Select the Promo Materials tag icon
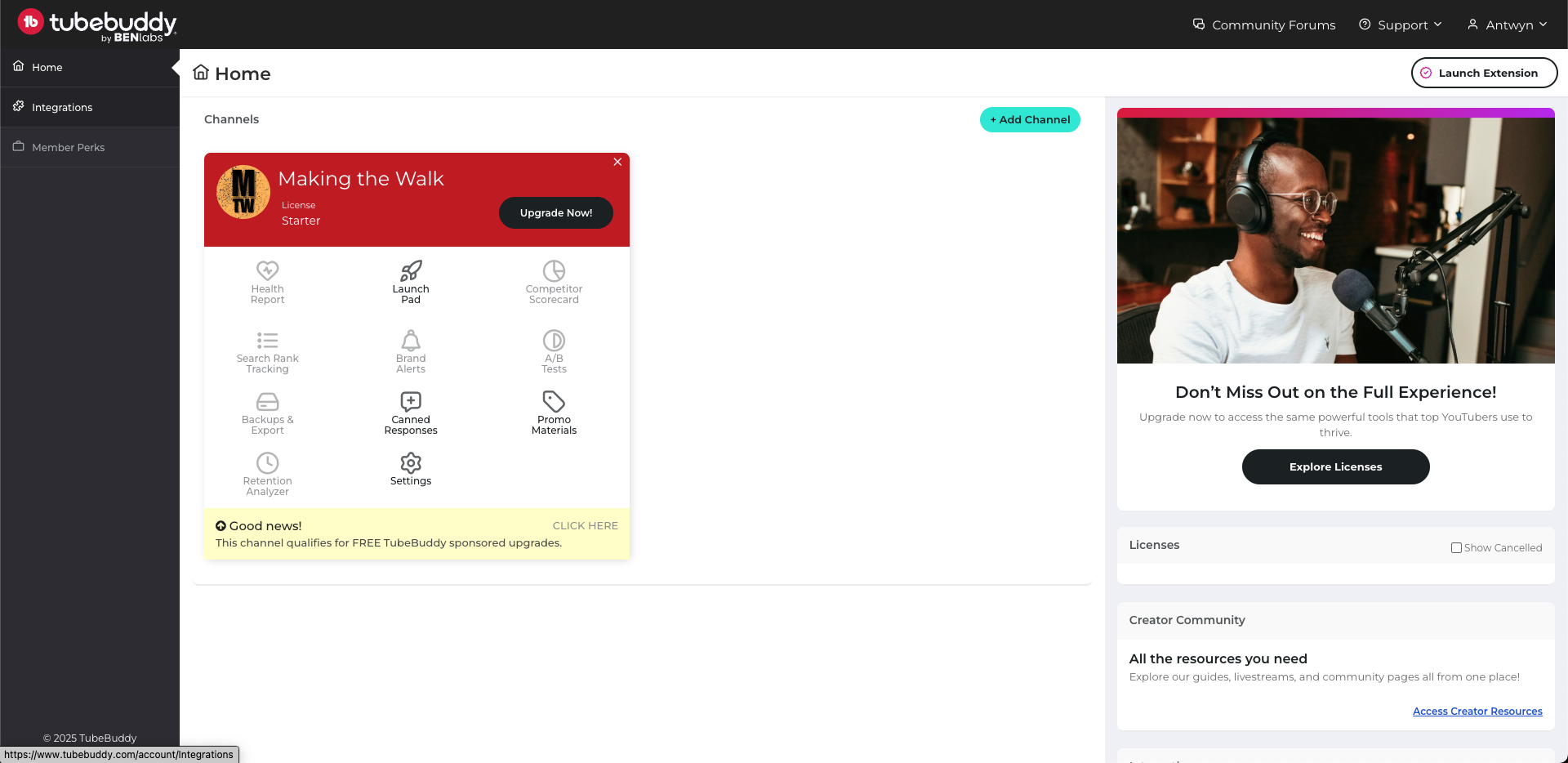 point(554,402)
